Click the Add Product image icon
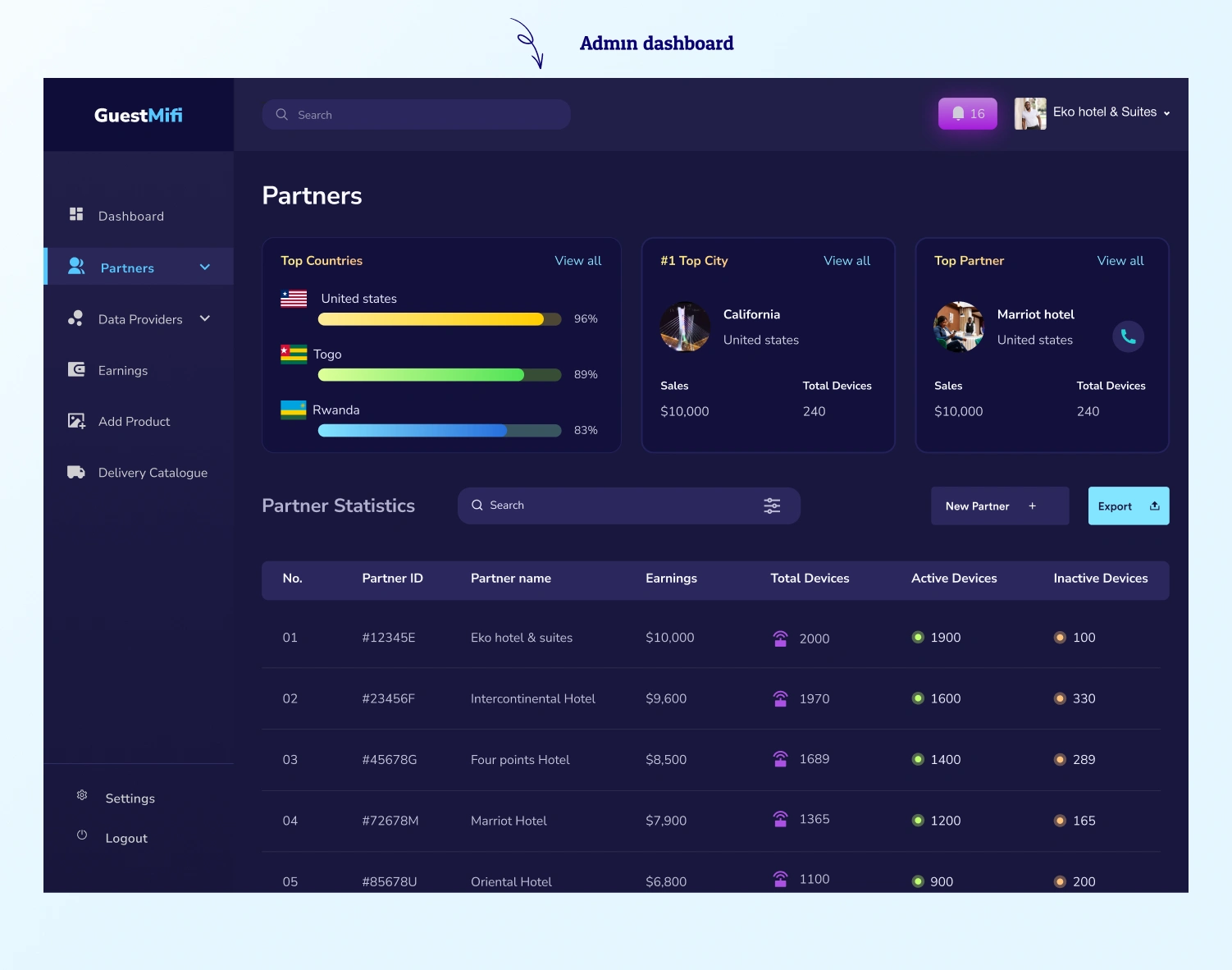This screenshot has width=1232, height=970. 76,421
